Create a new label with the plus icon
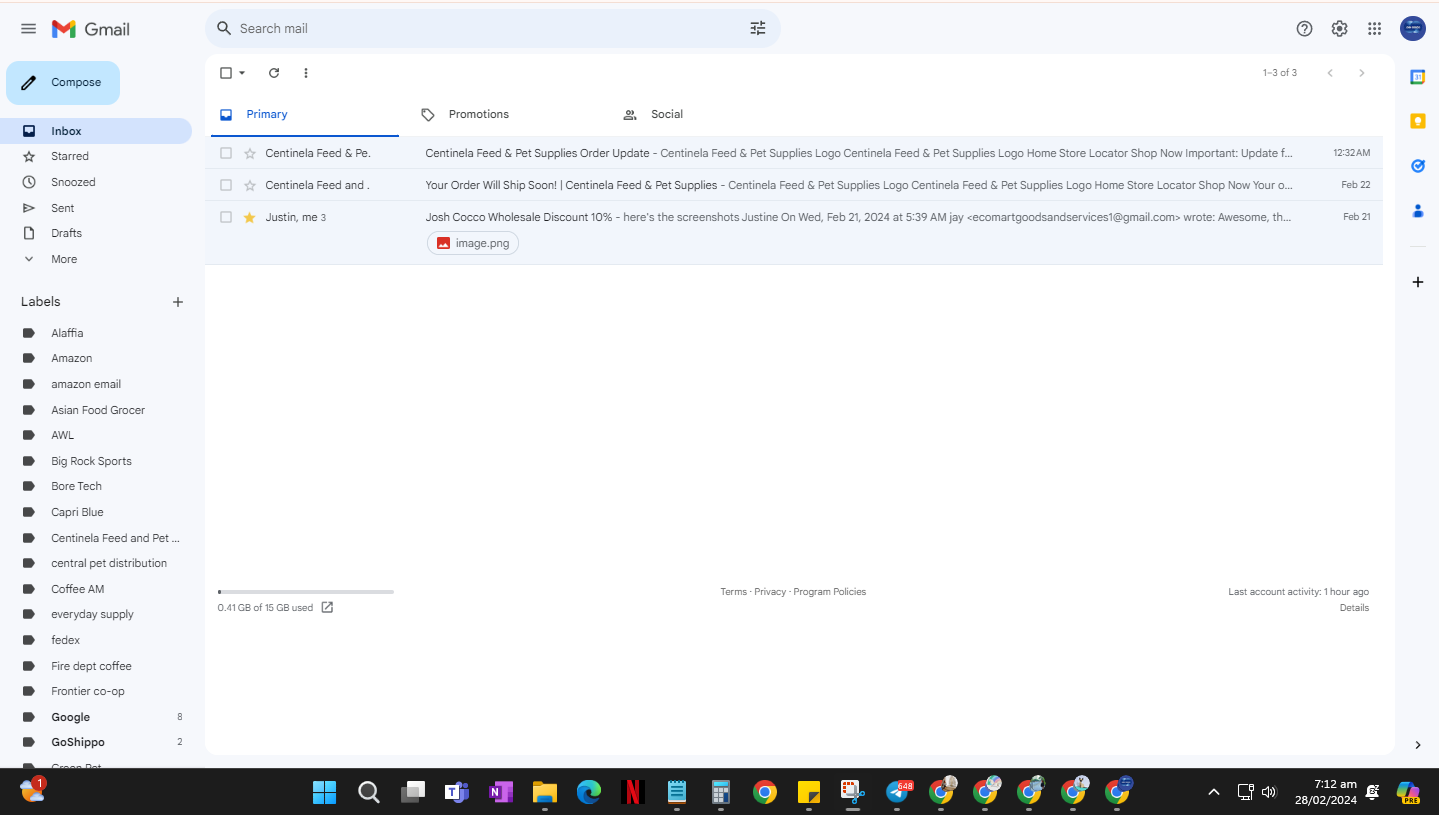The image size is (1439, 815). pos(178,302)
